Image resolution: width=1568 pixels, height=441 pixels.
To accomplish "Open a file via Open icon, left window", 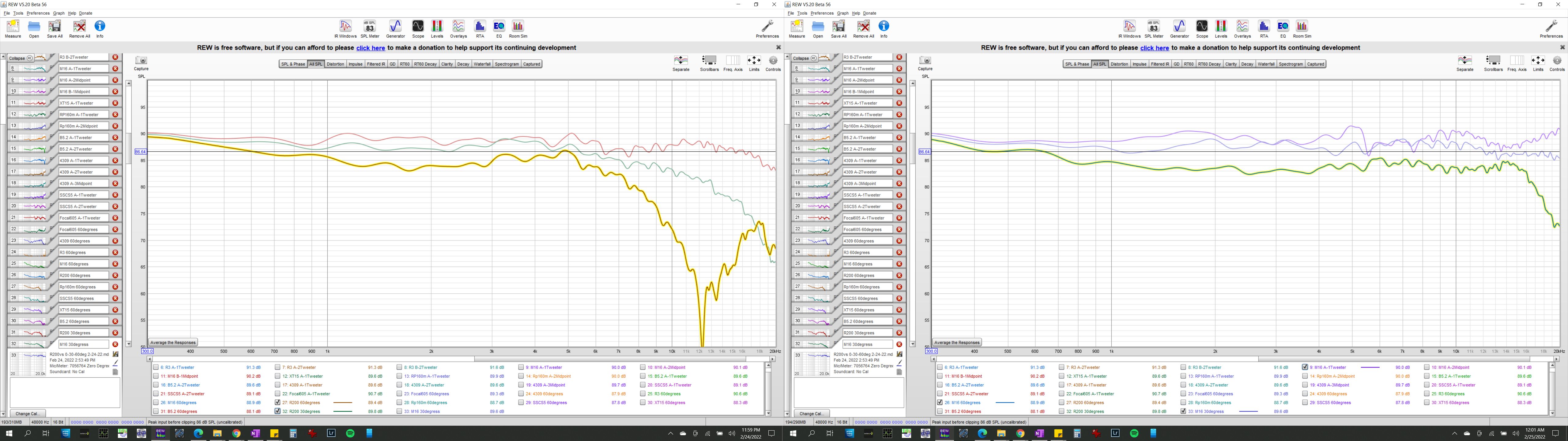I will click(34, 28).
